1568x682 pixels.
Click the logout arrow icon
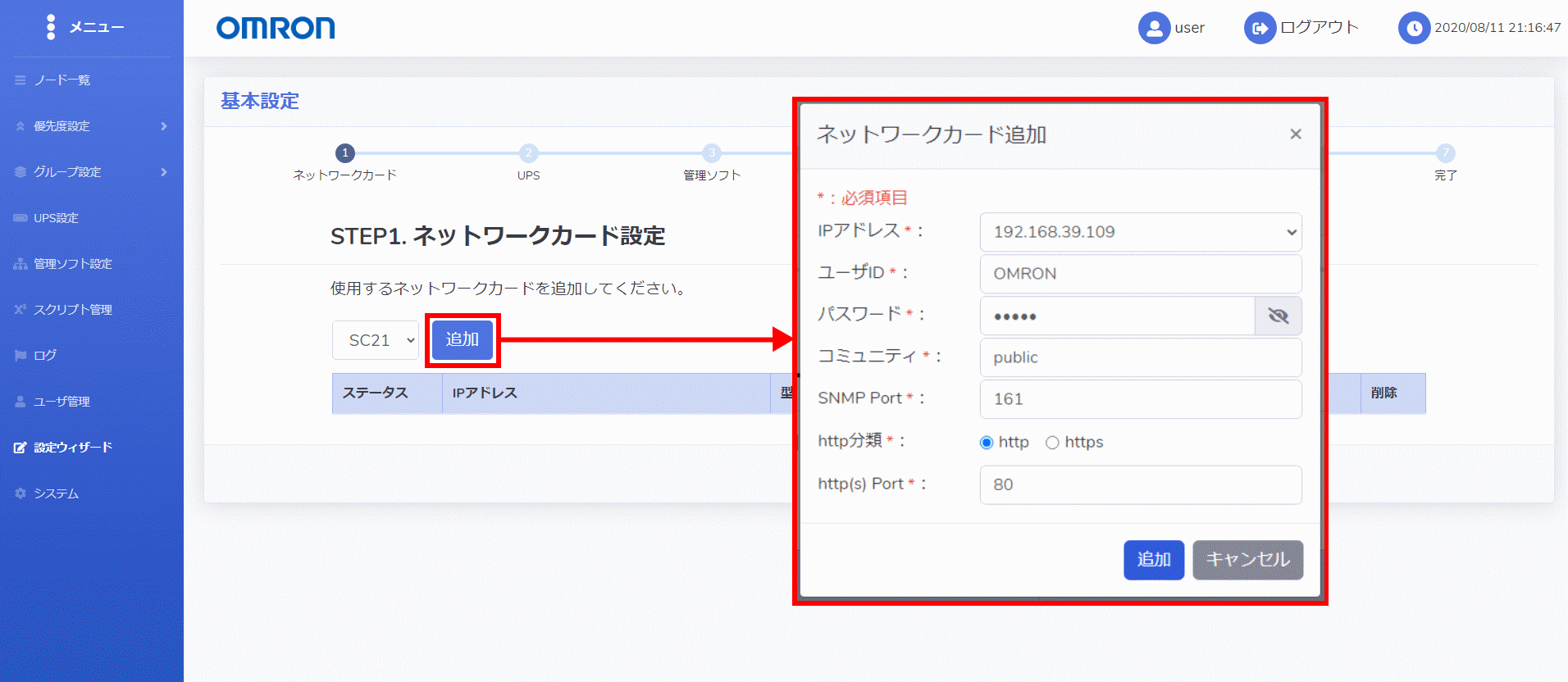1260,28
